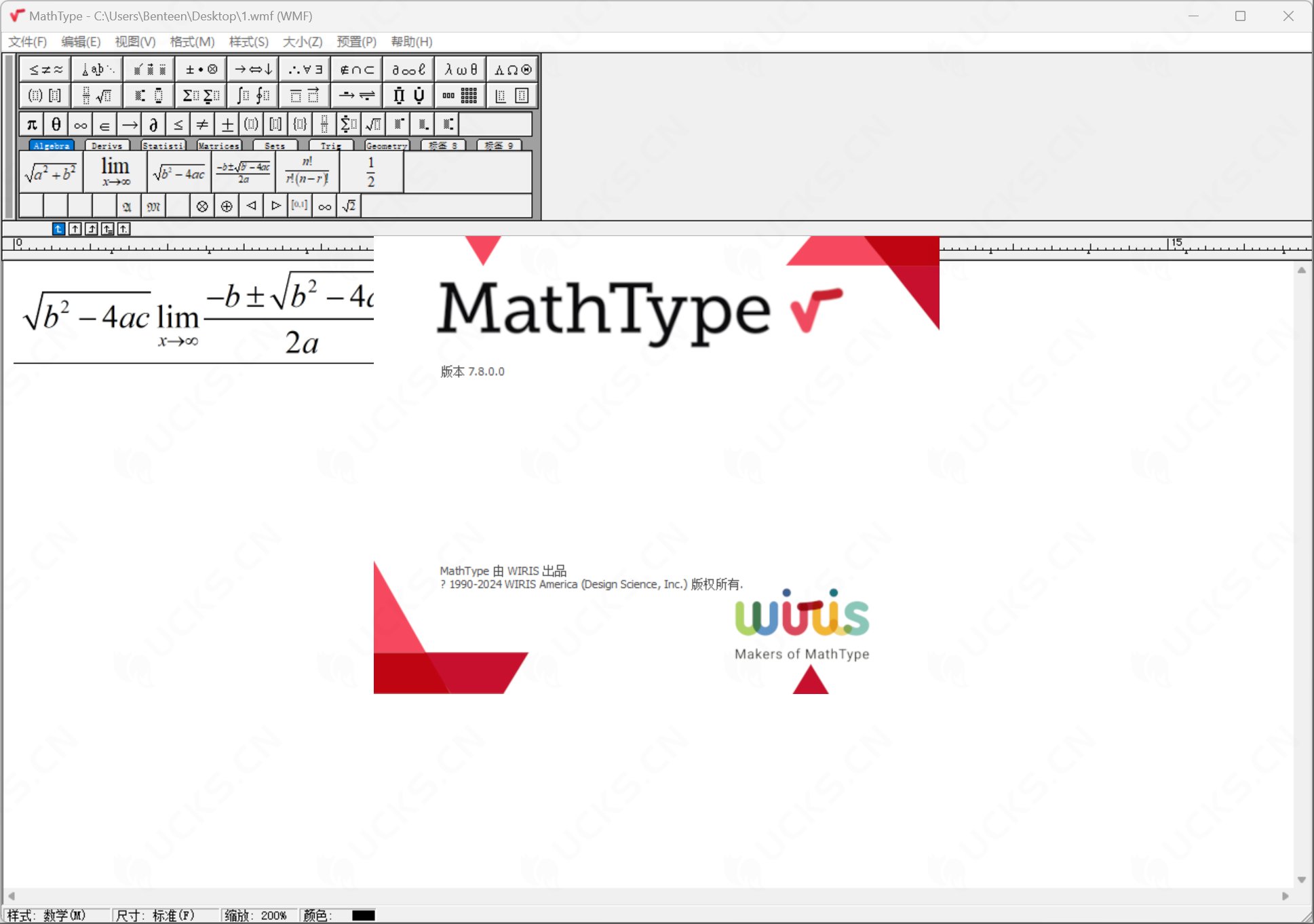Open the underbar and overbar templates palette

click(x=305, y=96)
